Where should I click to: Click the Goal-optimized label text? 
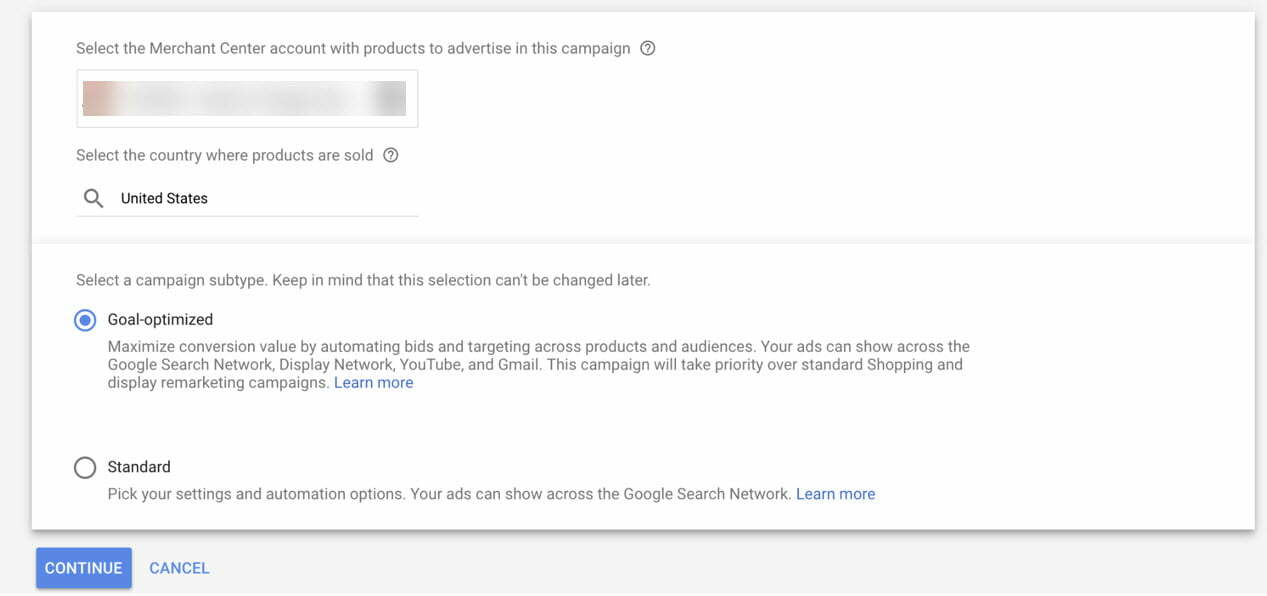[x=160, y=318]
